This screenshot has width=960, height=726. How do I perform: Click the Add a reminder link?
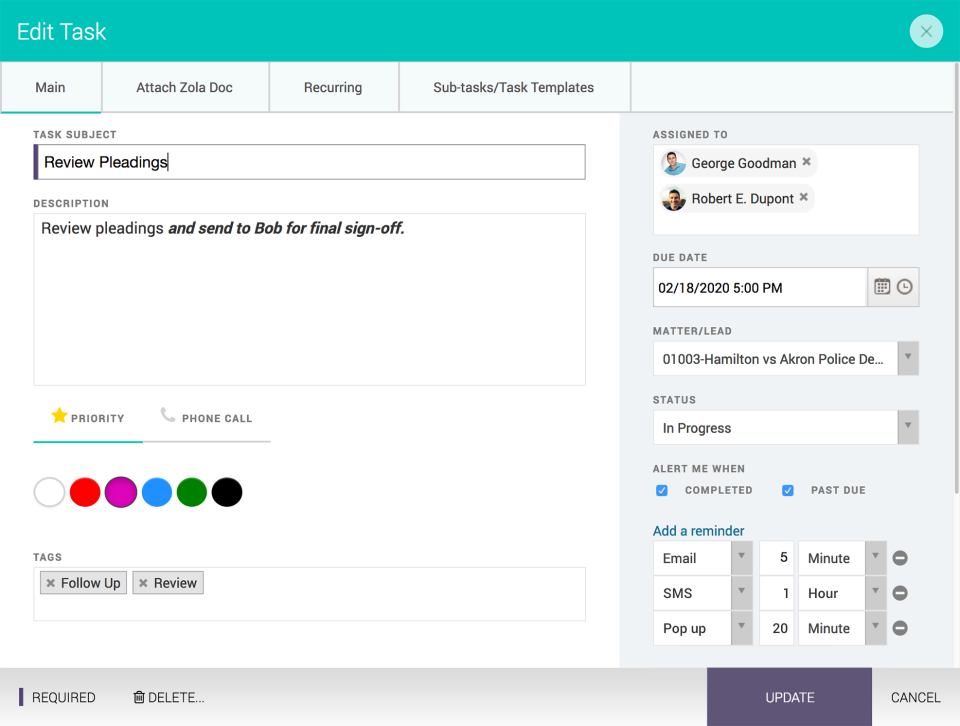[x=698, y=530]
